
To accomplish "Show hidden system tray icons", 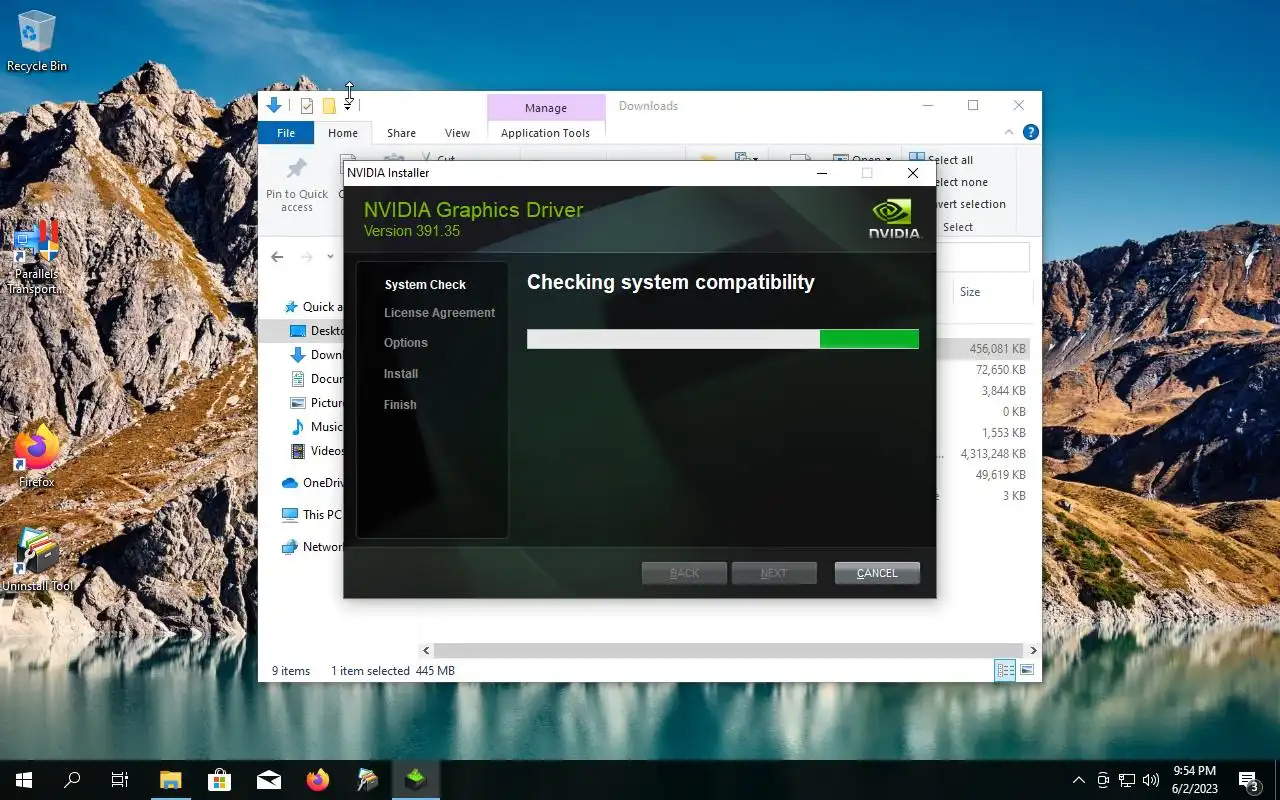I will pyautogui.click(x=1078, y=780).
